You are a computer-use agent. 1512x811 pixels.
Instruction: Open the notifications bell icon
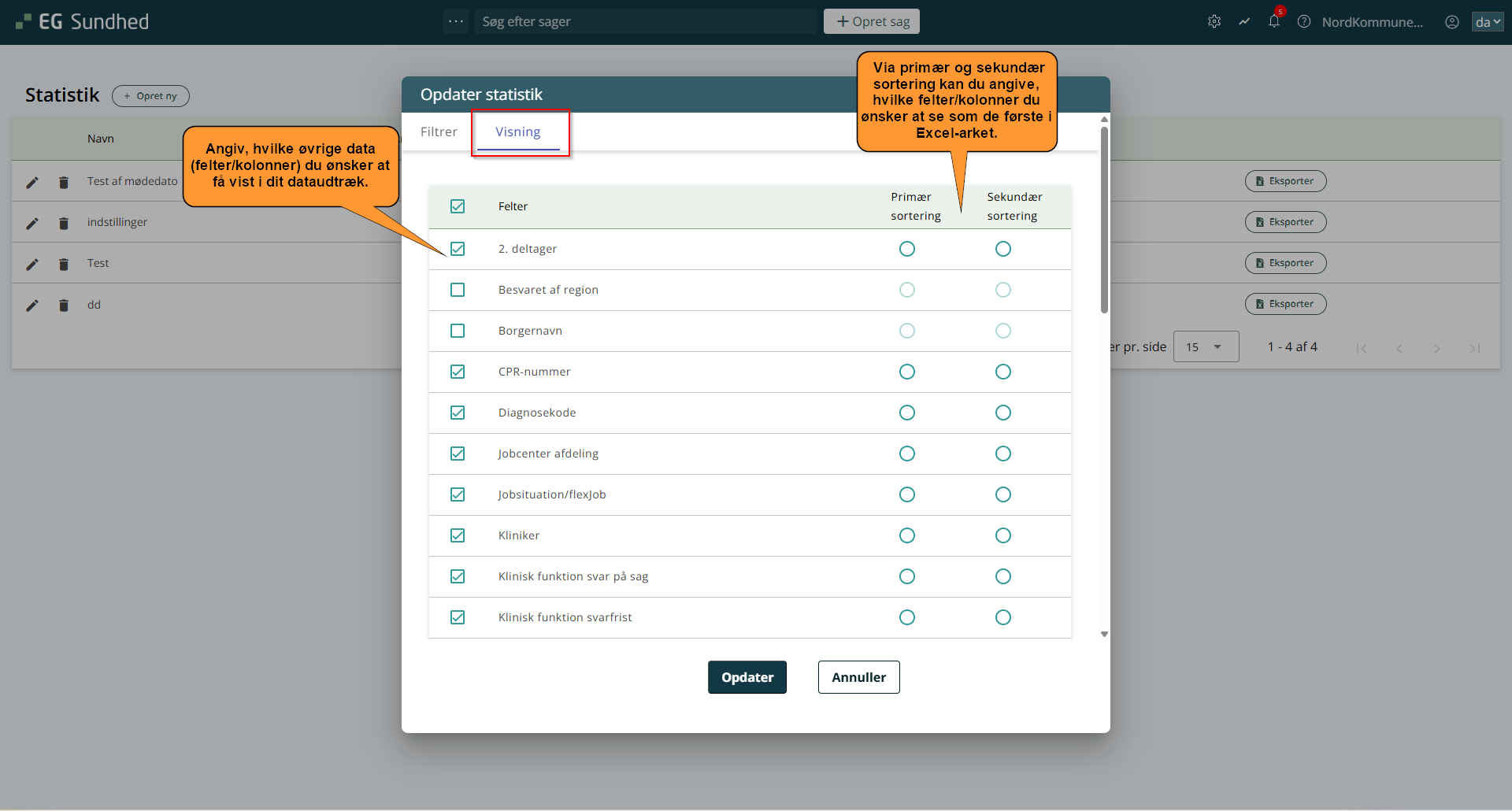(x=1273, y=21)
